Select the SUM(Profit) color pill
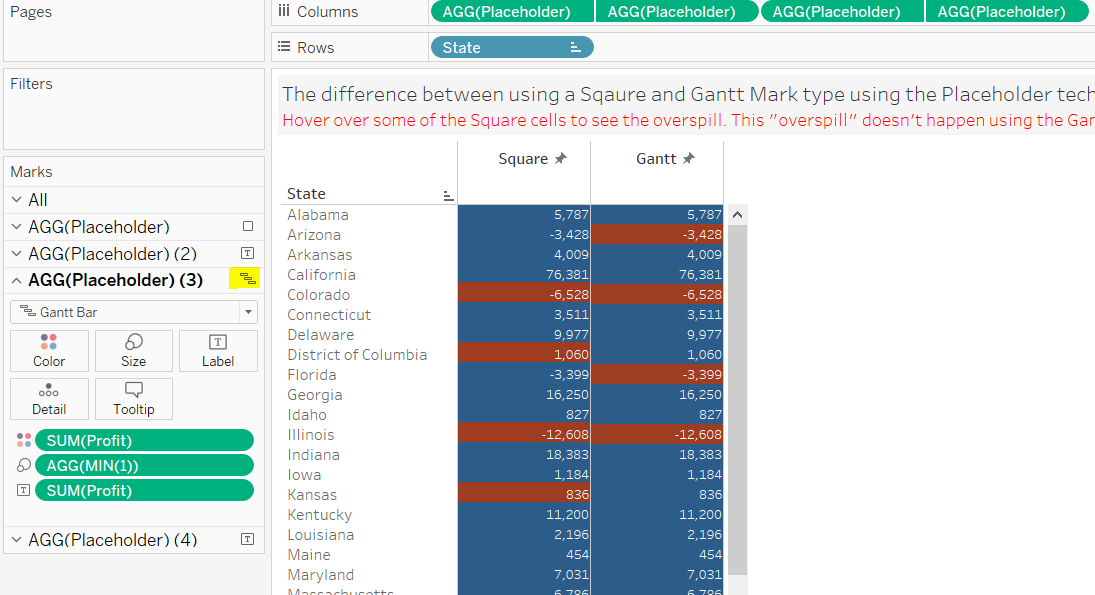The image size is (1095, 595). point(145,440)
